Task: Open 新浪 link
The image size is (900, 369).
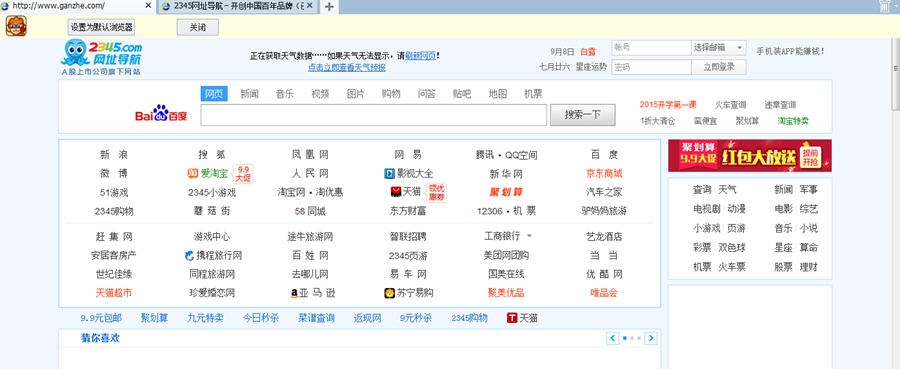Action: click(x=114, y=155)
